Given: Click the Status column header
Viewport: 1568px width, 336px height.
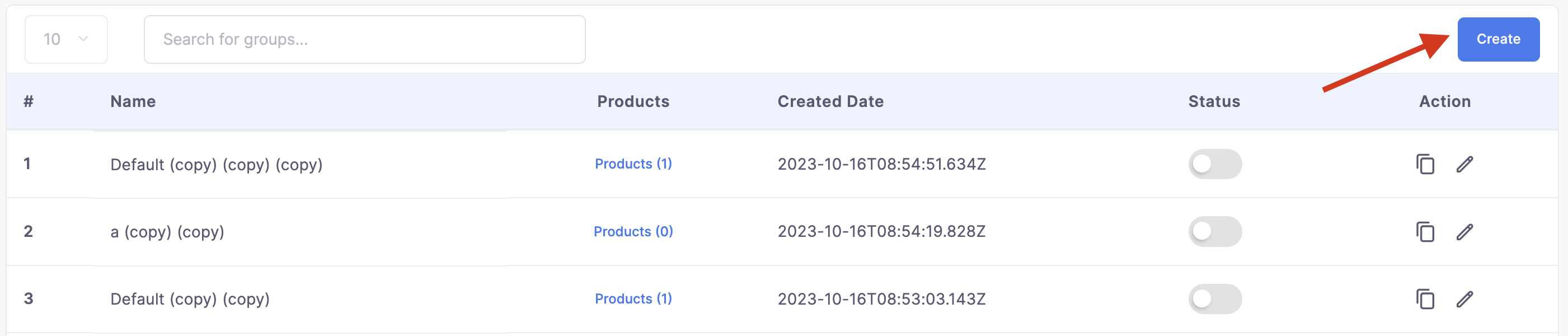Looking at the screenshot, I should [1214, 102].
